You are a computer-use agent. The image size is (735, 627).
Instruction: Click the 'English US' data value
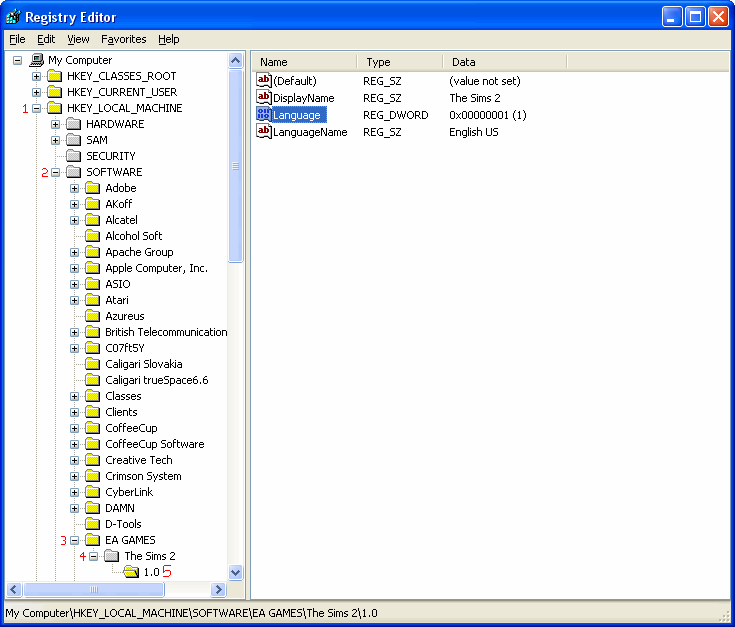click(x=473, y=132)
